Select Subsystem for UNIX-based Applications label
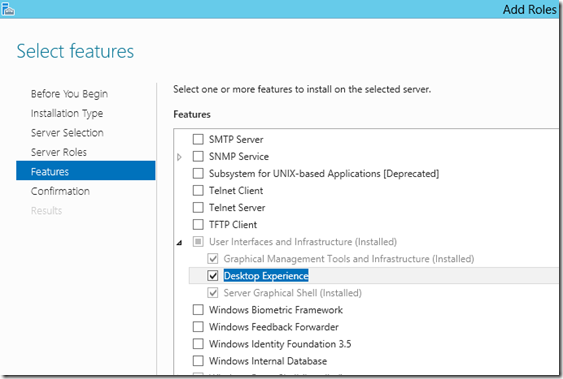Screen dimensions: 563x379 (x=324, y=174)
